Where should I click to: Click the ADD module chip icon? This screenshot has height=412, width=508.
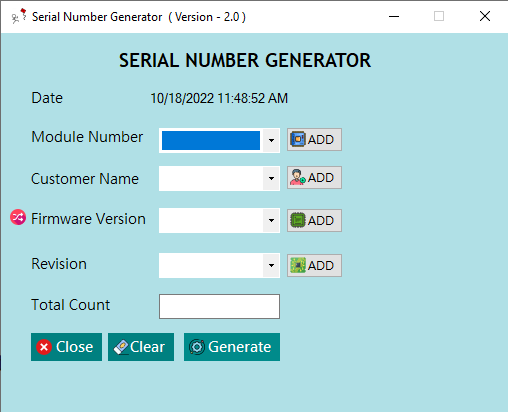[x=298, y=139]
